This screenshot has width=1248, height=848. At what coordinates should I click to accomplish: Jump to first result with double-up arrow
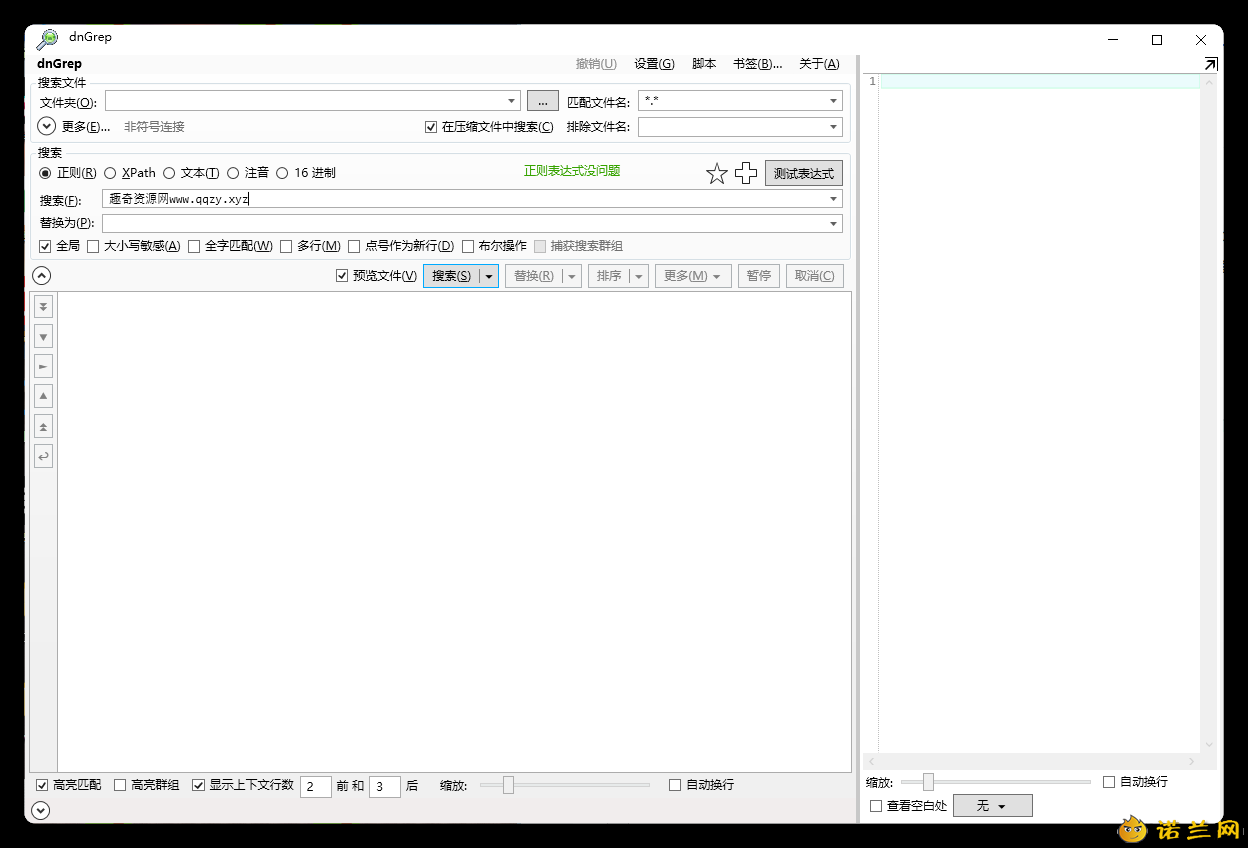[43, 426]
